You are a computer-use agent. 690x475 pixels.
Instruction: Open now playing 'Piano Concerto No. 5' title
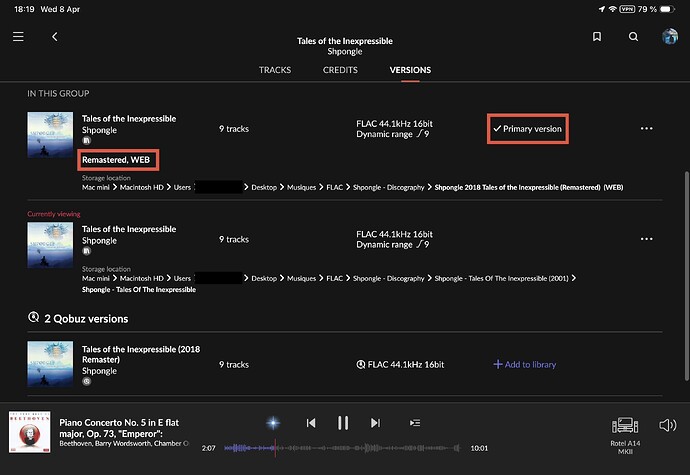coord(119,428)
